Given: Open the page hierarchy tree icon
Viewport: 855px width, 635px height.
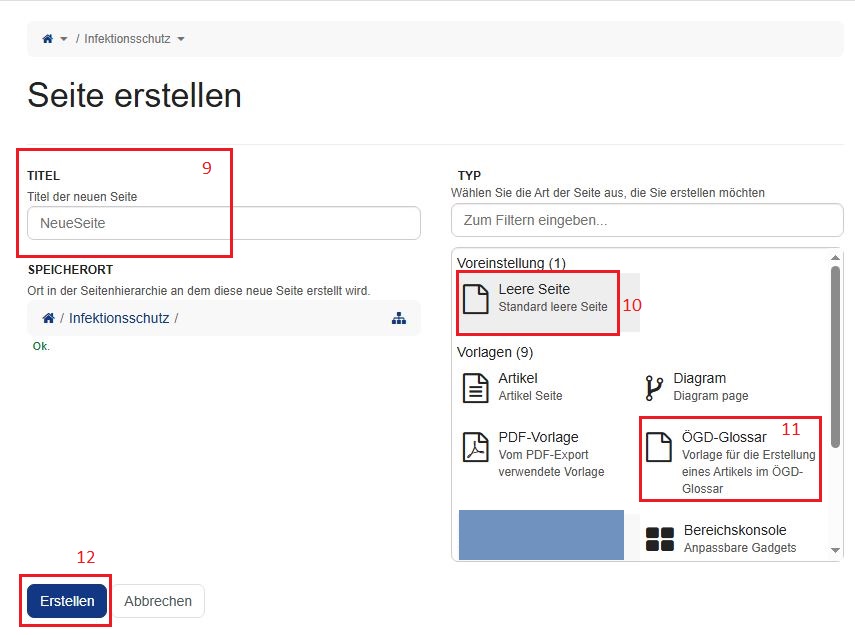Looking at the screenshot, I should 399,318.
